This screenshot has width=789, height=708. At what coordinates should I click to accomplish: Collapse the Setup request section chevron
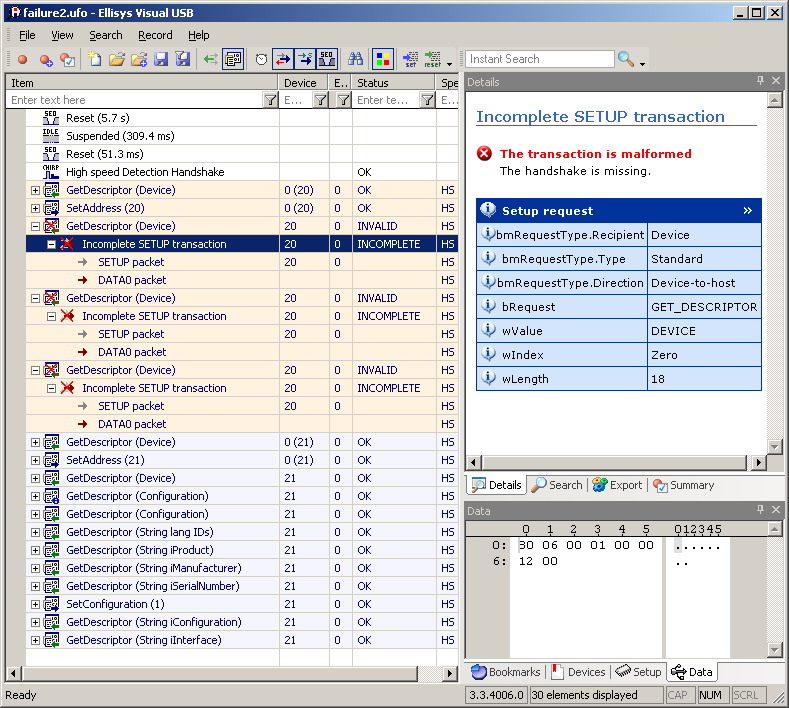coord(747,210)
